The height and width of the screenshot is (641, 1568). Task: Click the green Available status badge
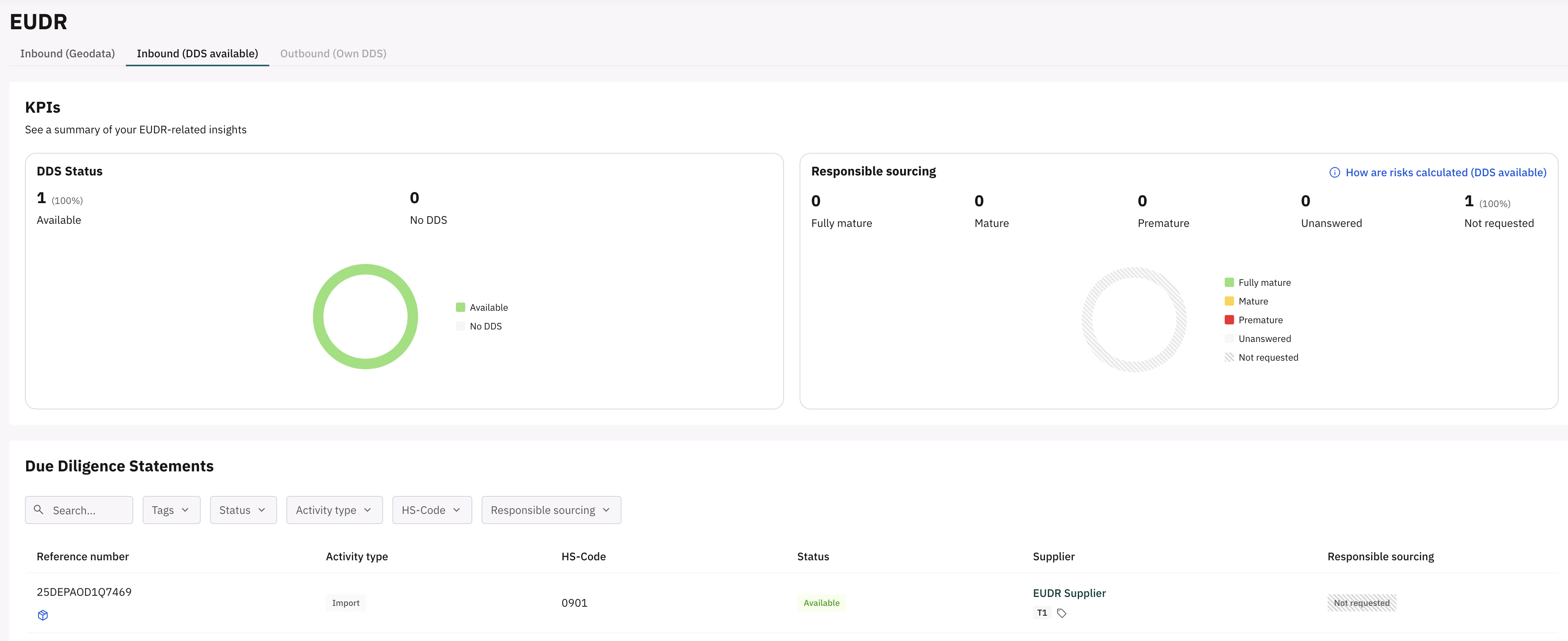click(x=821, y=603)
